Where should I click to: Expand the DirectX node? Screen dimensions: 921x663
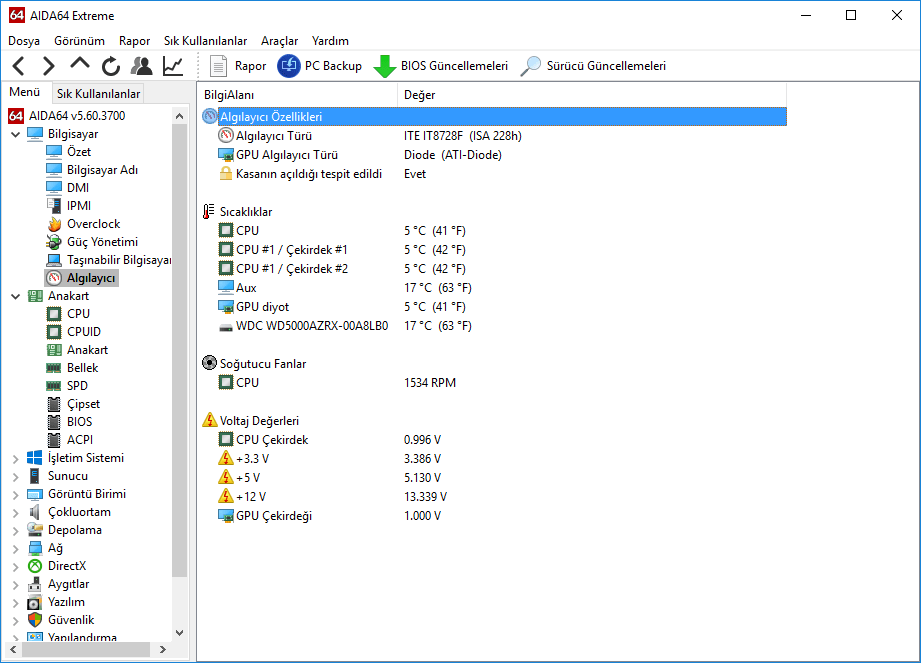coord(15,567)
